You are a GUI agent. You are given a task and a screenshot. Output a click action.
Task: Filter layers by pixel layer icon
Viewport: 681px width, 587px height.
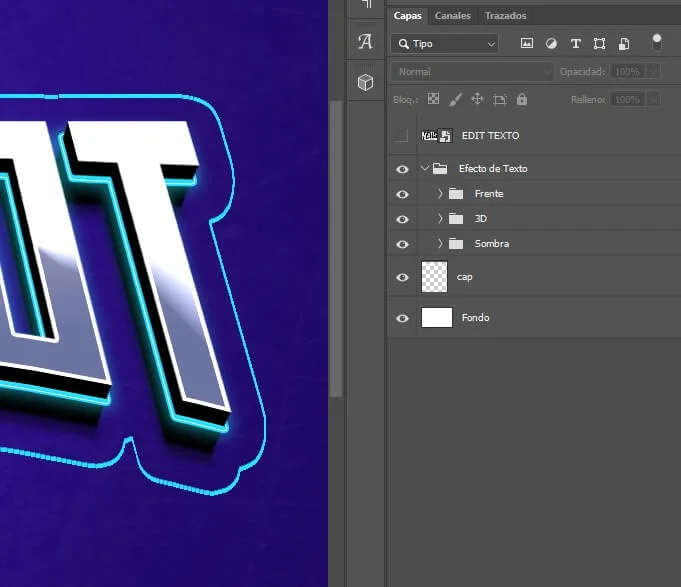[527, 44]
